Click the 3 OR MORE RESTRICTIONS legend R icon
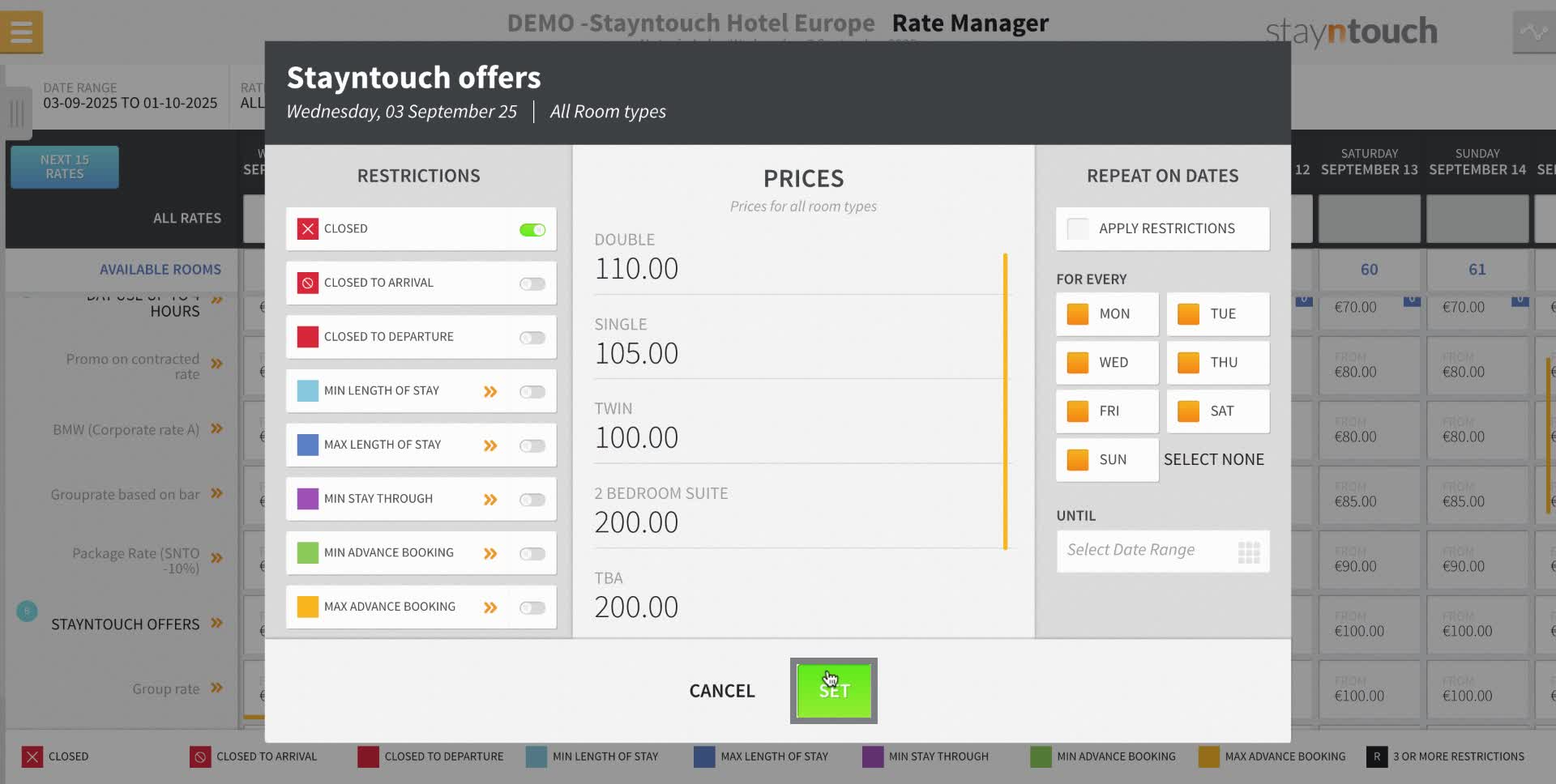The height and width of the screenshot is (784, 1556). click(x=1376, y=757)
